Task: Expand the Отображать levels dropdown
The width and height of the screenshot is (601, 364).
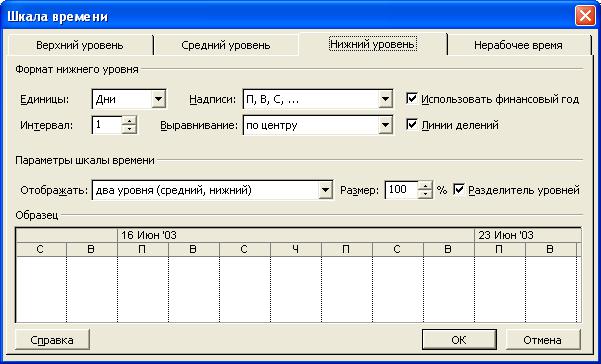Action: [x=325, y=190]
